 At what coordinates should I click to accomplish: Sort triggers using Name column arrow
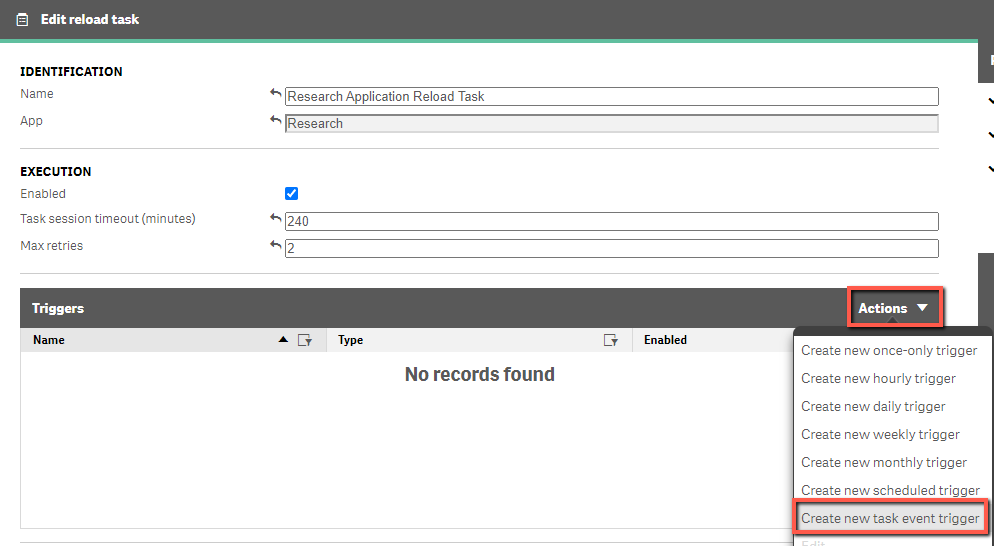pos(283,340)
